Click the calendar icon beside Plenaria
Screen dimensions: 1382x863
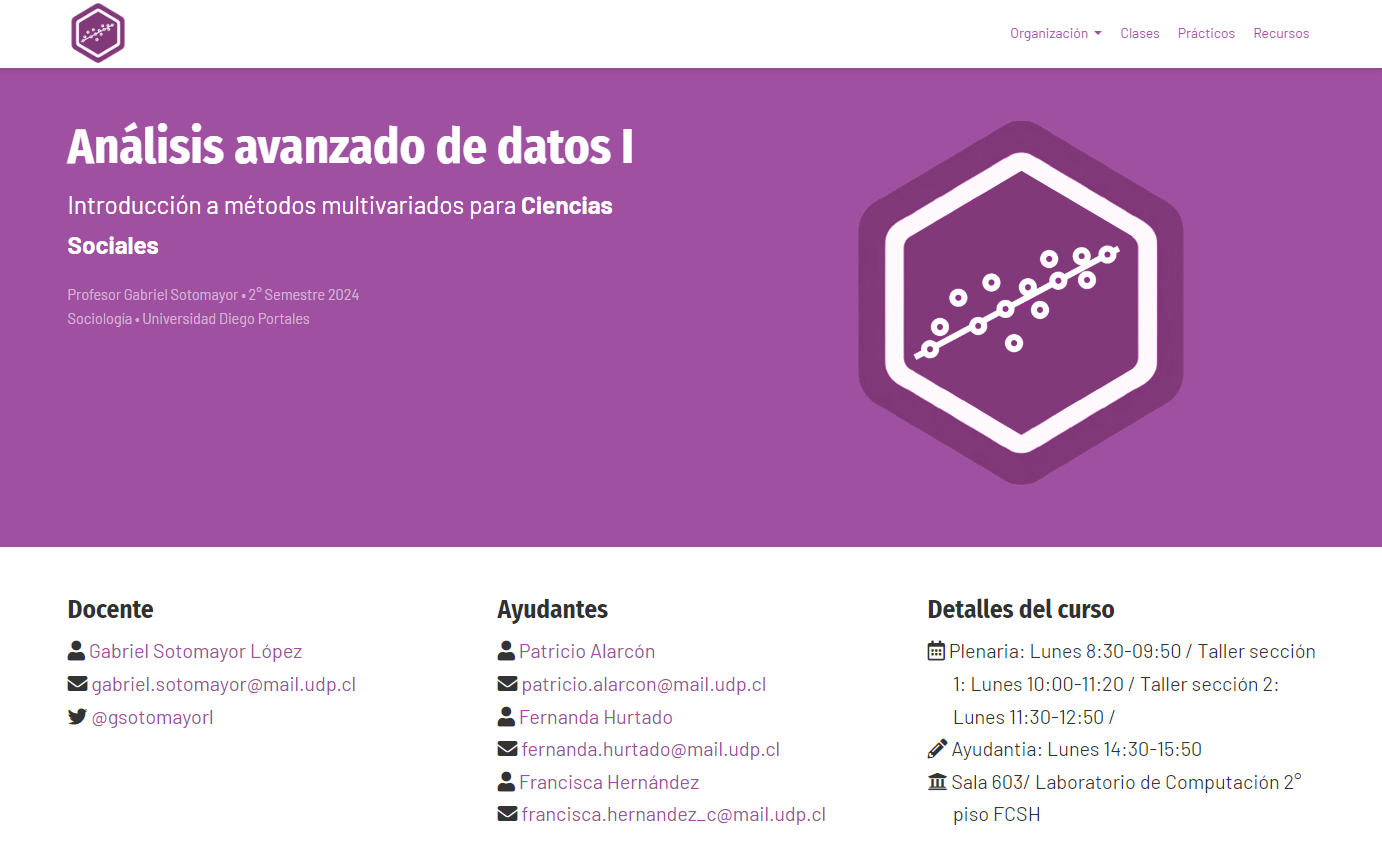tap(936, 651)
